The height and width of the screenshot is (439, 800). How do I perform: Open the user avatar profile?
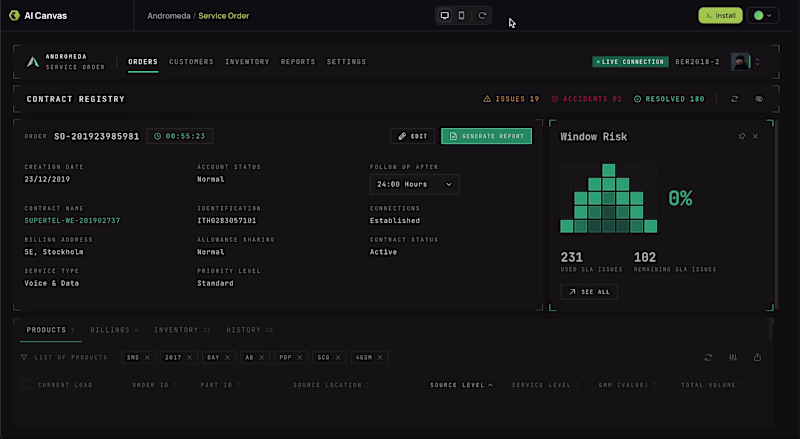740,62
